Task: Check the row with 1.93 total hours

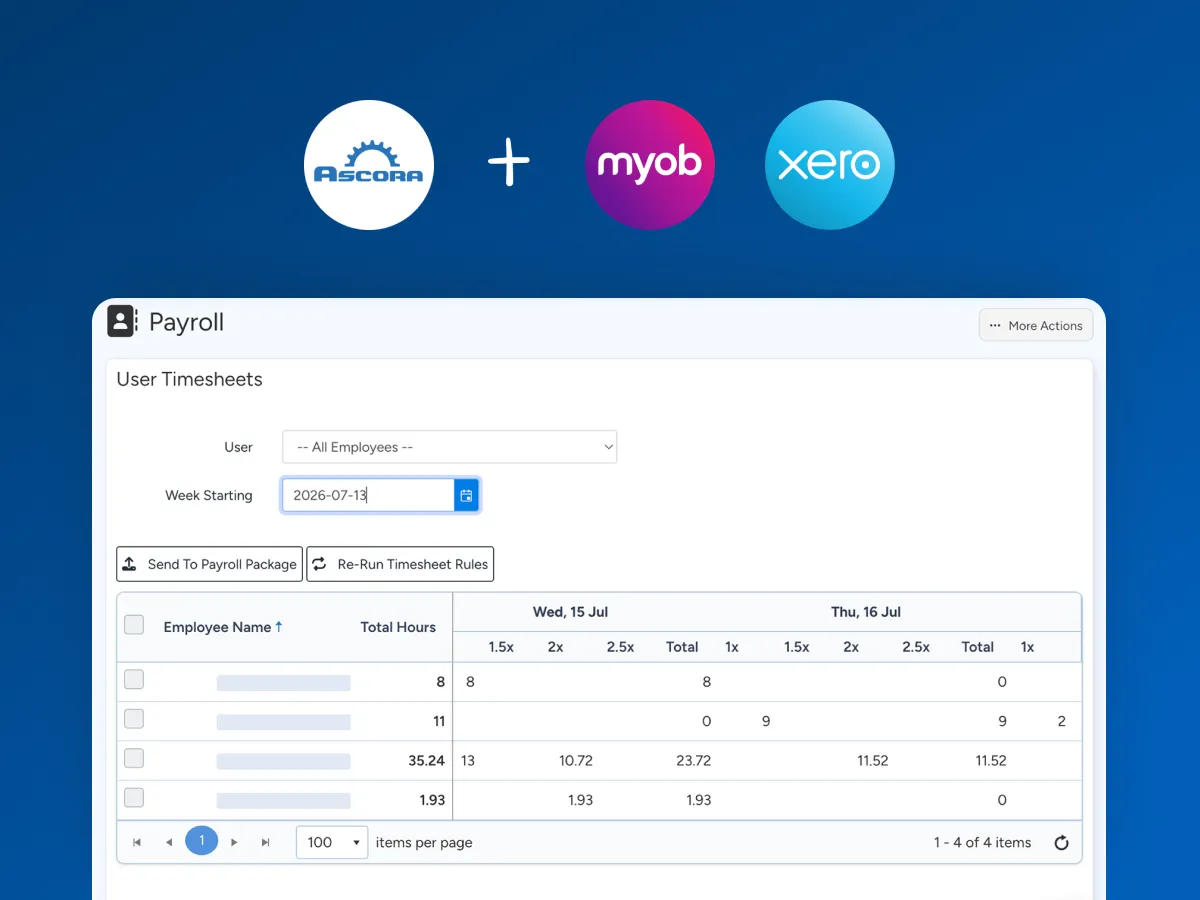Action: tap(134, 798)
